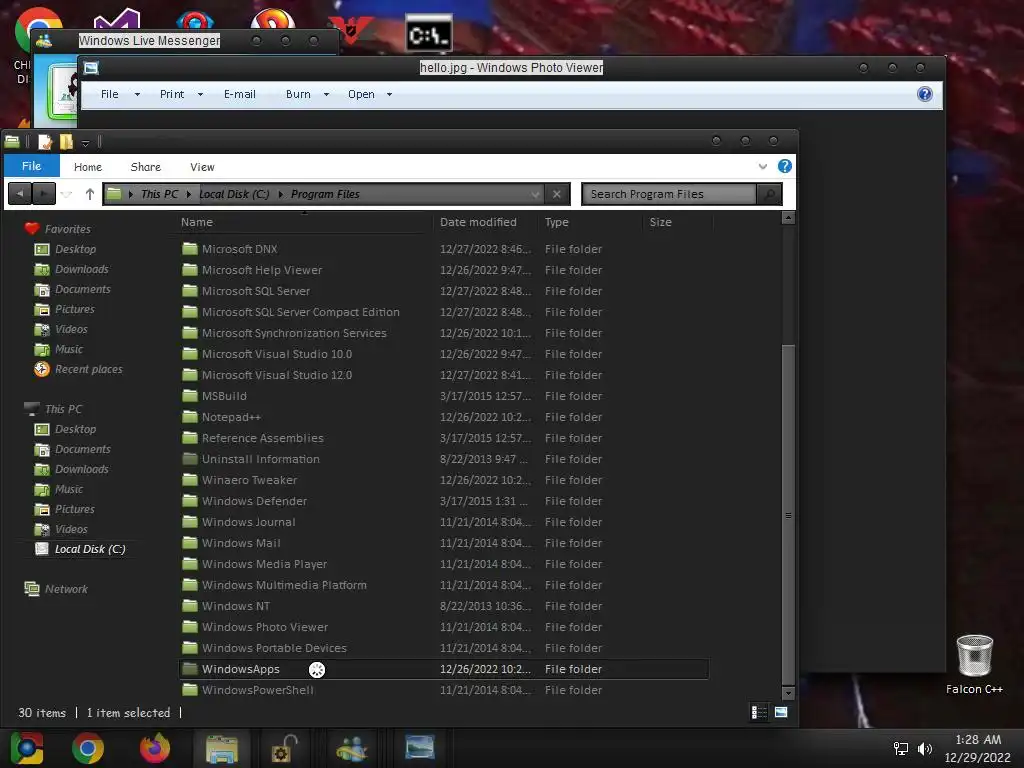
Task: Select Recent places in navigation pane
Action: 88,369
